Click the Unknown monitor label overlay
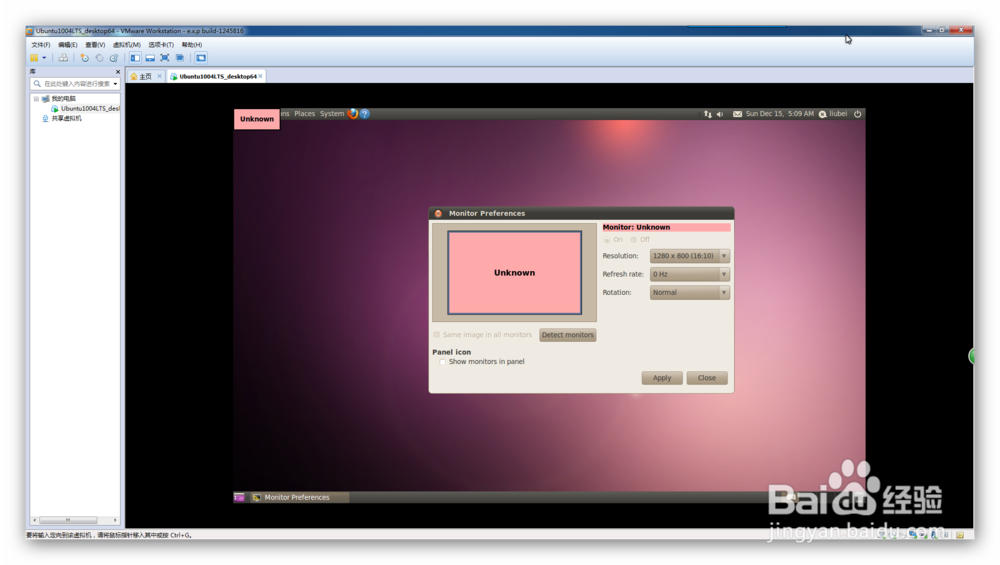 pyautogui.click(x=257, y=119)
